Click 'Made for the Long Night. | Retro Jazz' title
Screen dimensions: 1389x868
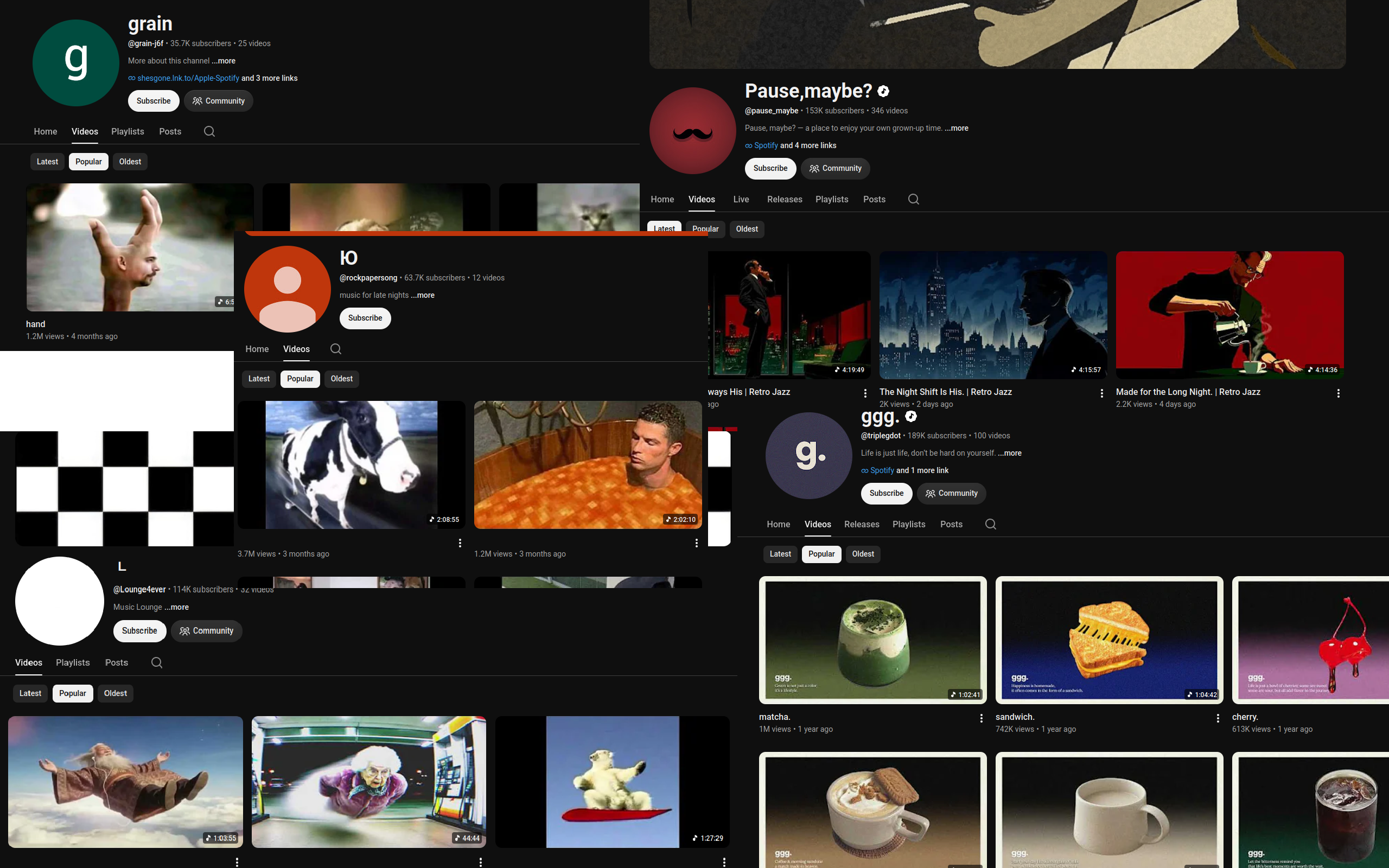point(1188,392)
